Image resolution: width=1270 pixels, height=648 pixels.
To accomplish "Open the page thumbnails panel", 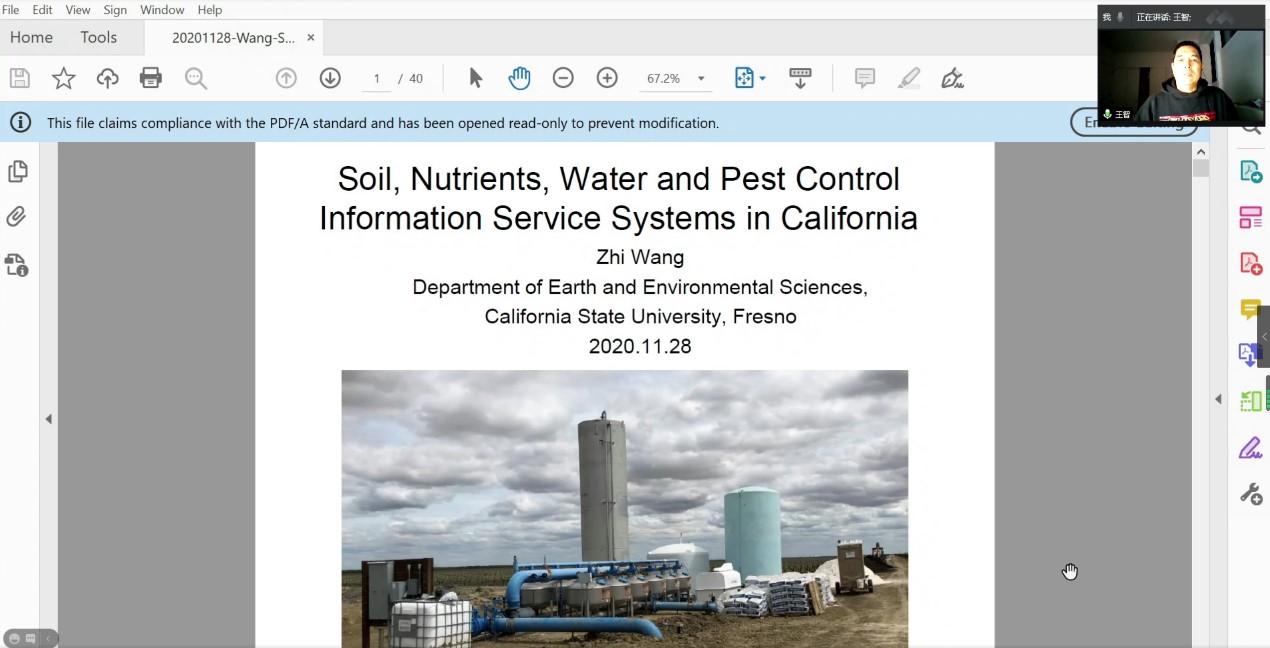I will [17, 172].
